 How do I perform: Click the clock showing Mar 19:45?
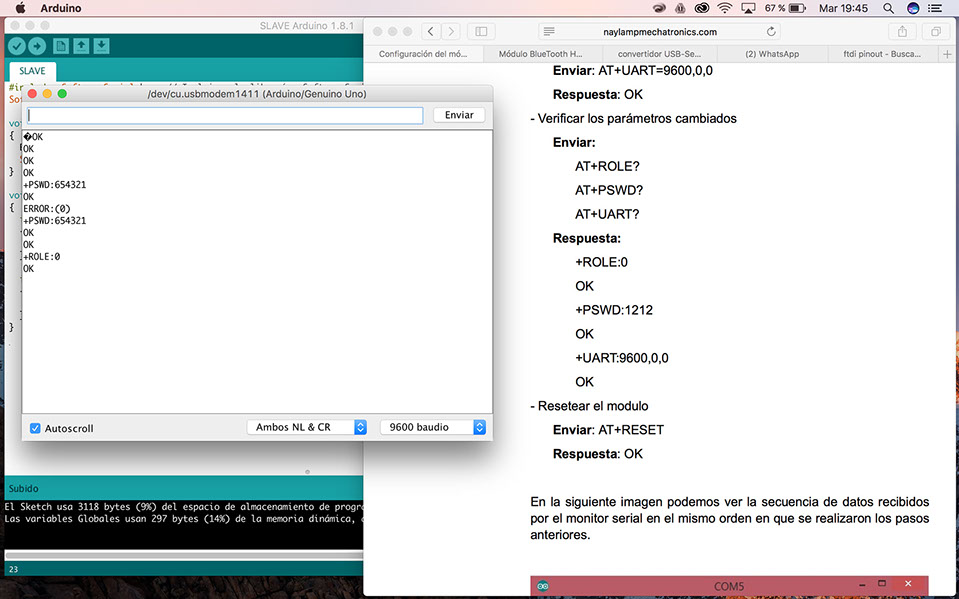point(843,8)
